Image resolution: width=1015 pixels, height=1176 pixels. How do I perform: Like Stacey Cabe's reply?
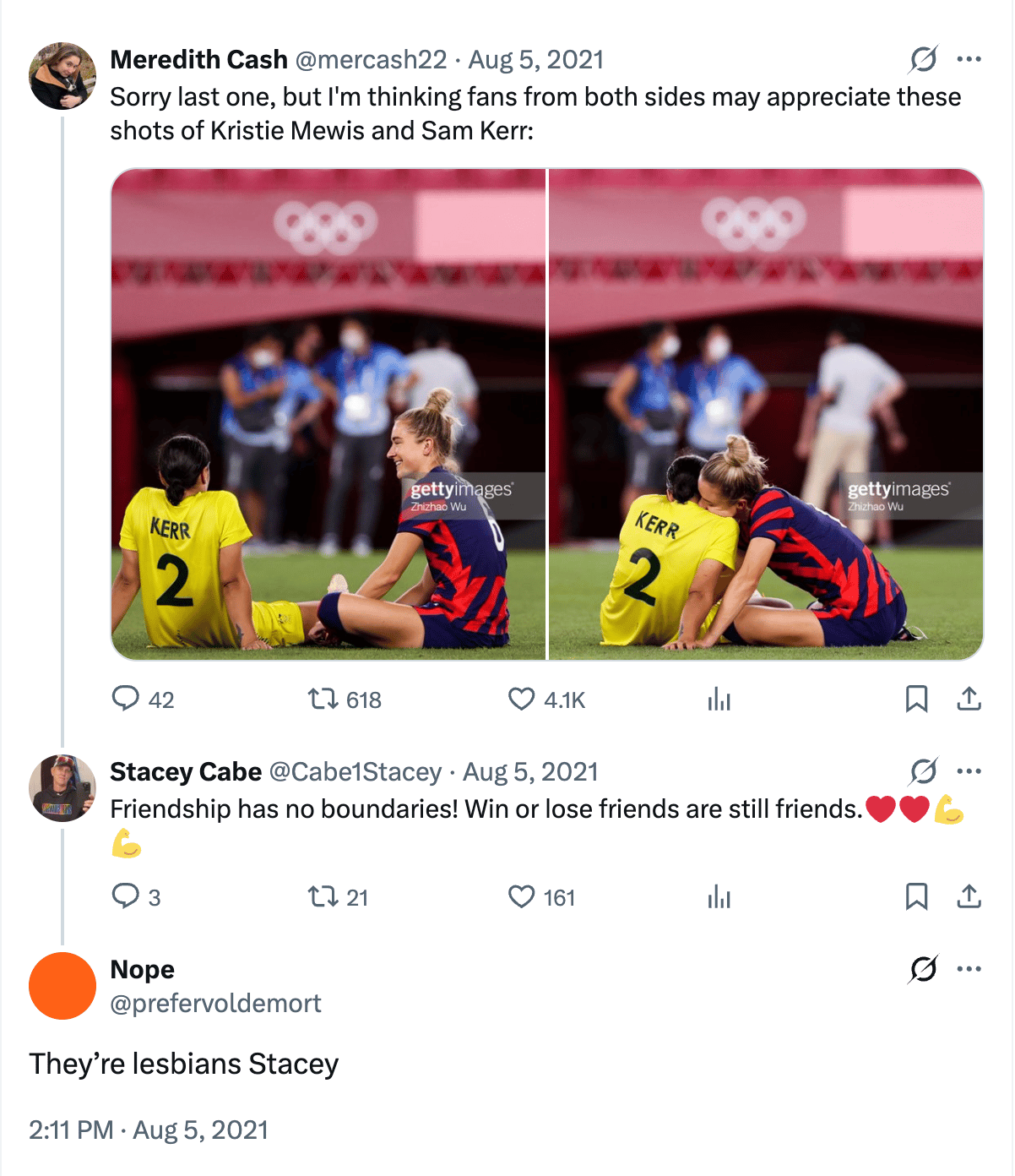(522, 896)
